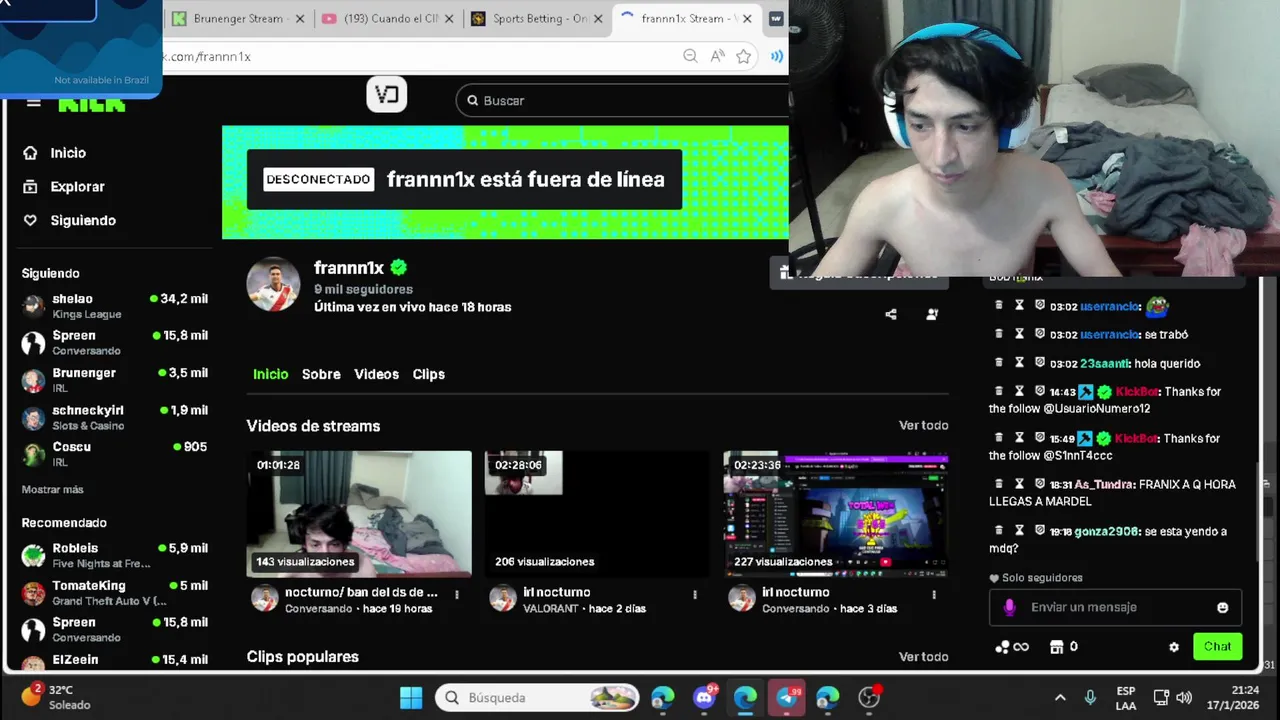1280x720 pixels.
Task: Switch to the Videos tab
Action: 376,374
